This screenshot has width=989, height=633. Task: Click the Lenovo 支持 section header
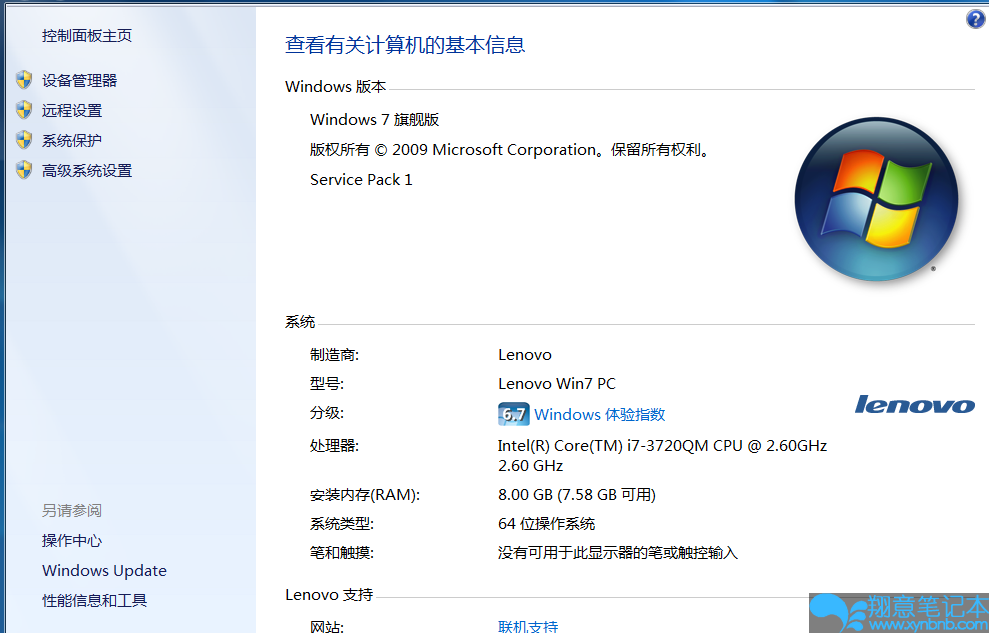329,595
